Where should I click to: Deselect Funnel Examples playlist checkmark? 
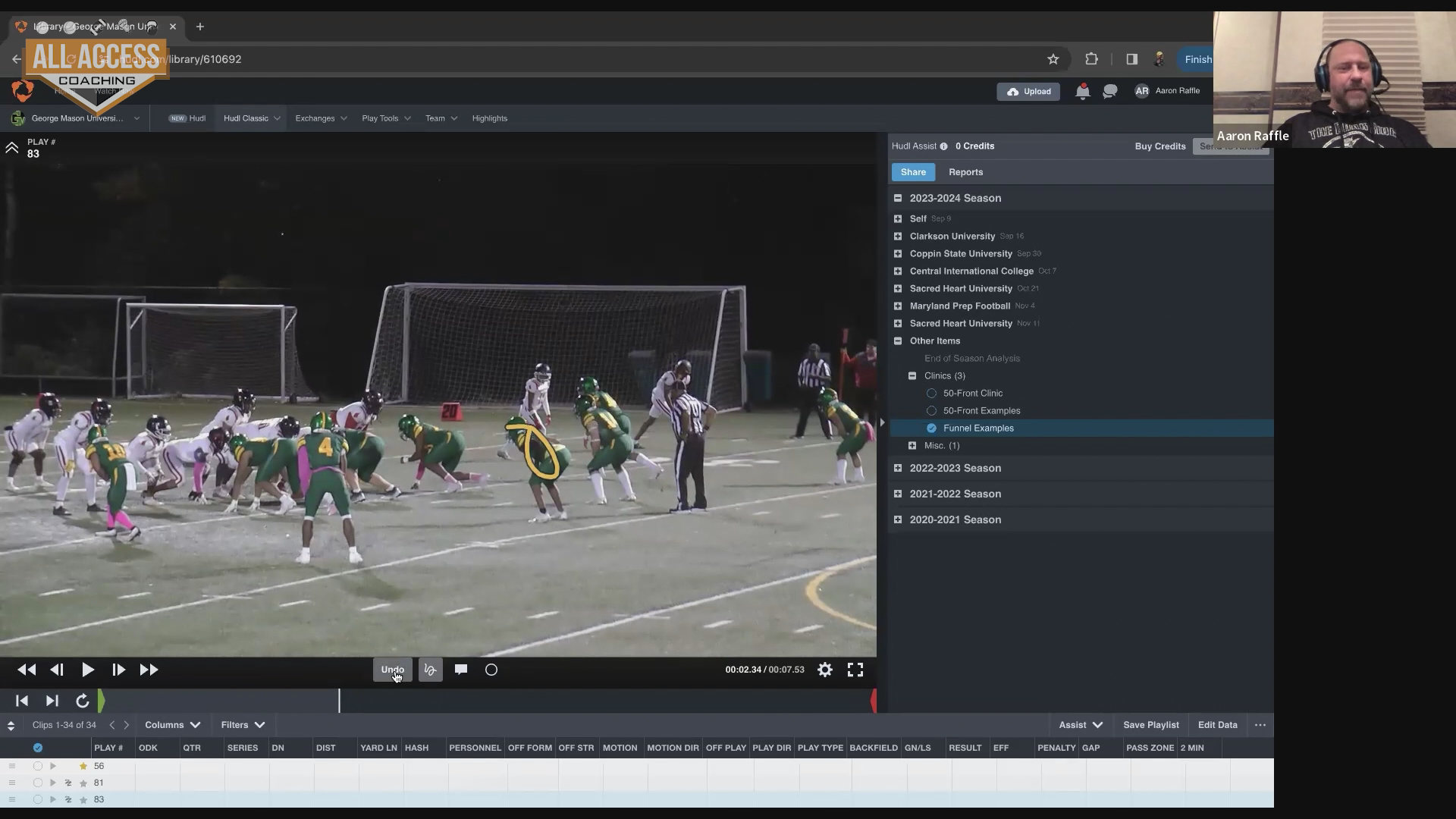point(932,428)
